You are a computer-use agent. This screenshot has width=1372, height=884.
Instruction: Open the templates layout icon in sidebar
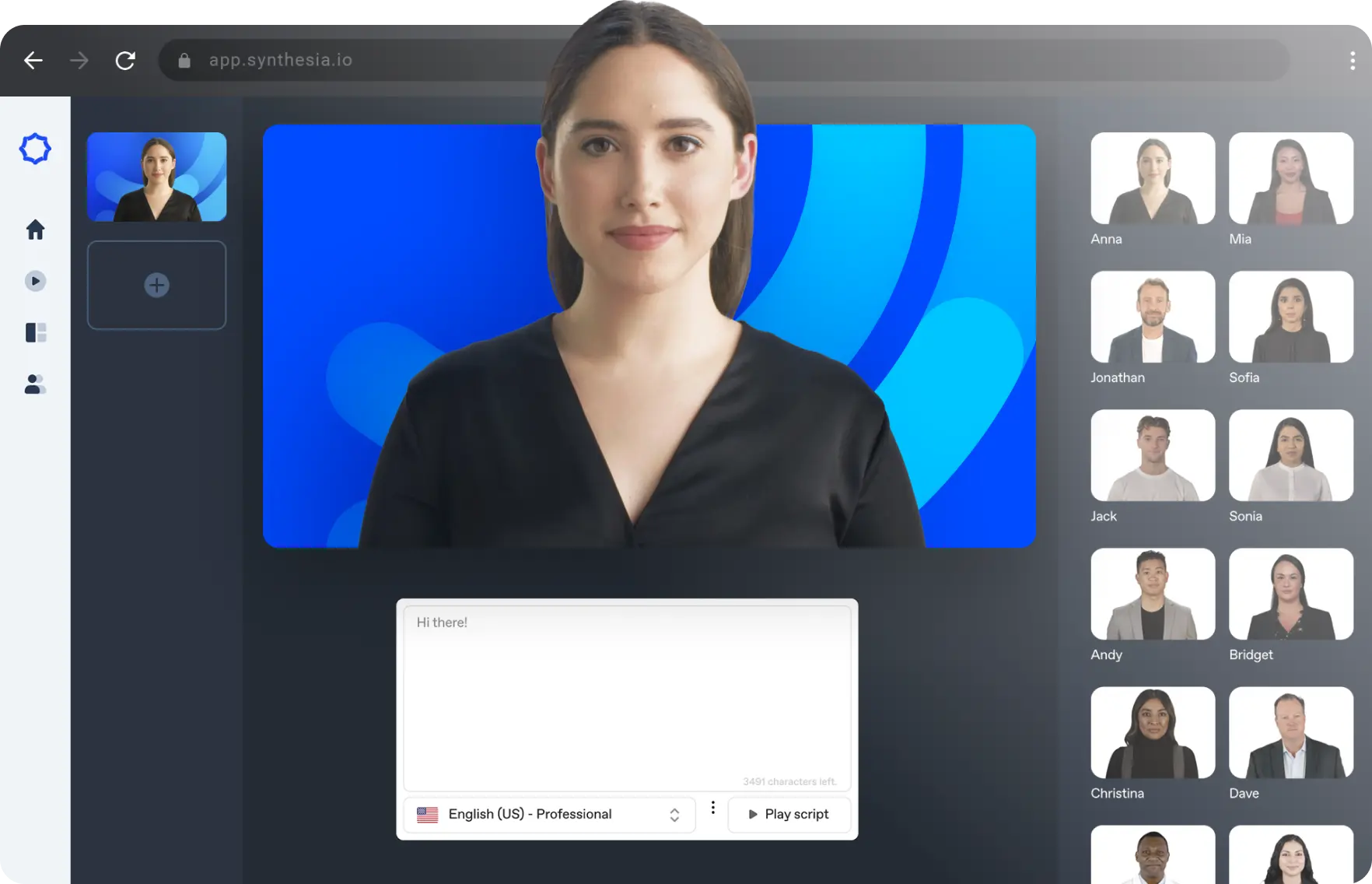(x=36, y=333)
